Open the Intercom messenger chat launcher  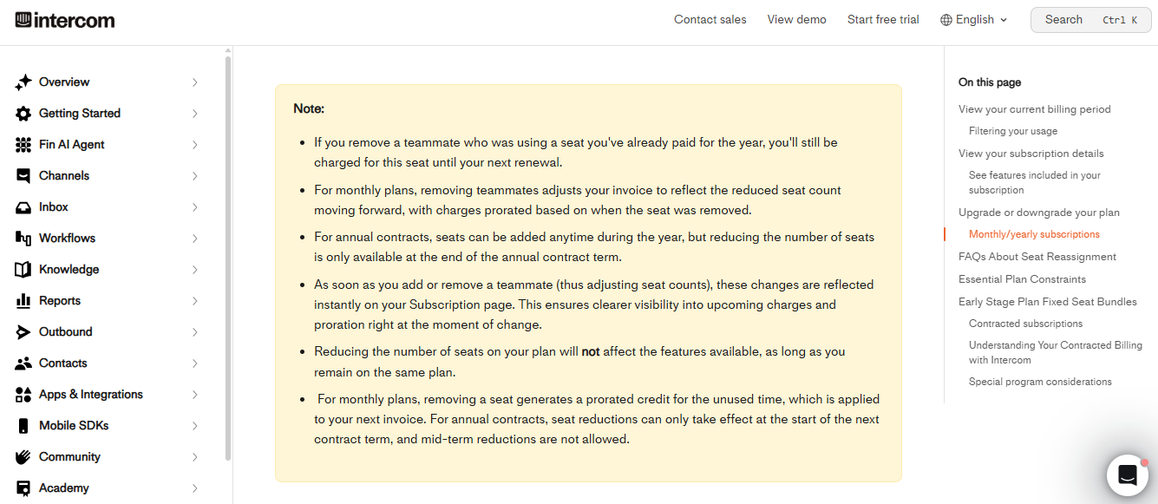click(1127, 474)
